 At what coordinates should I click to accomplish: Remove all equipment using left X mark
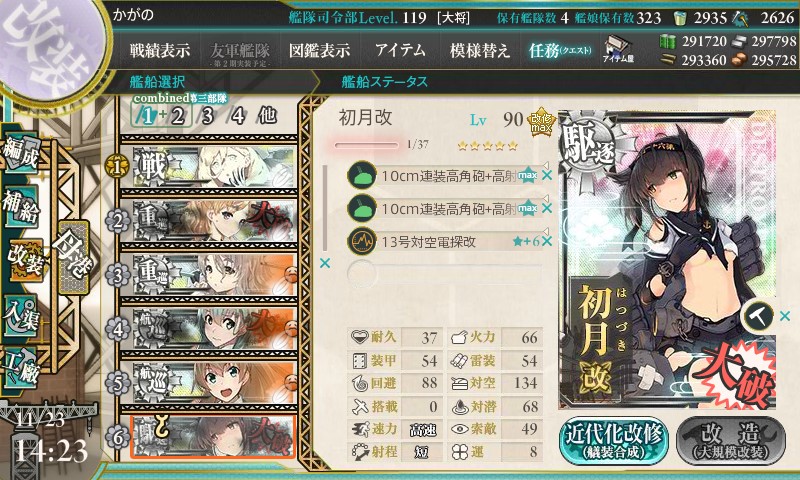tap(324, 263)
